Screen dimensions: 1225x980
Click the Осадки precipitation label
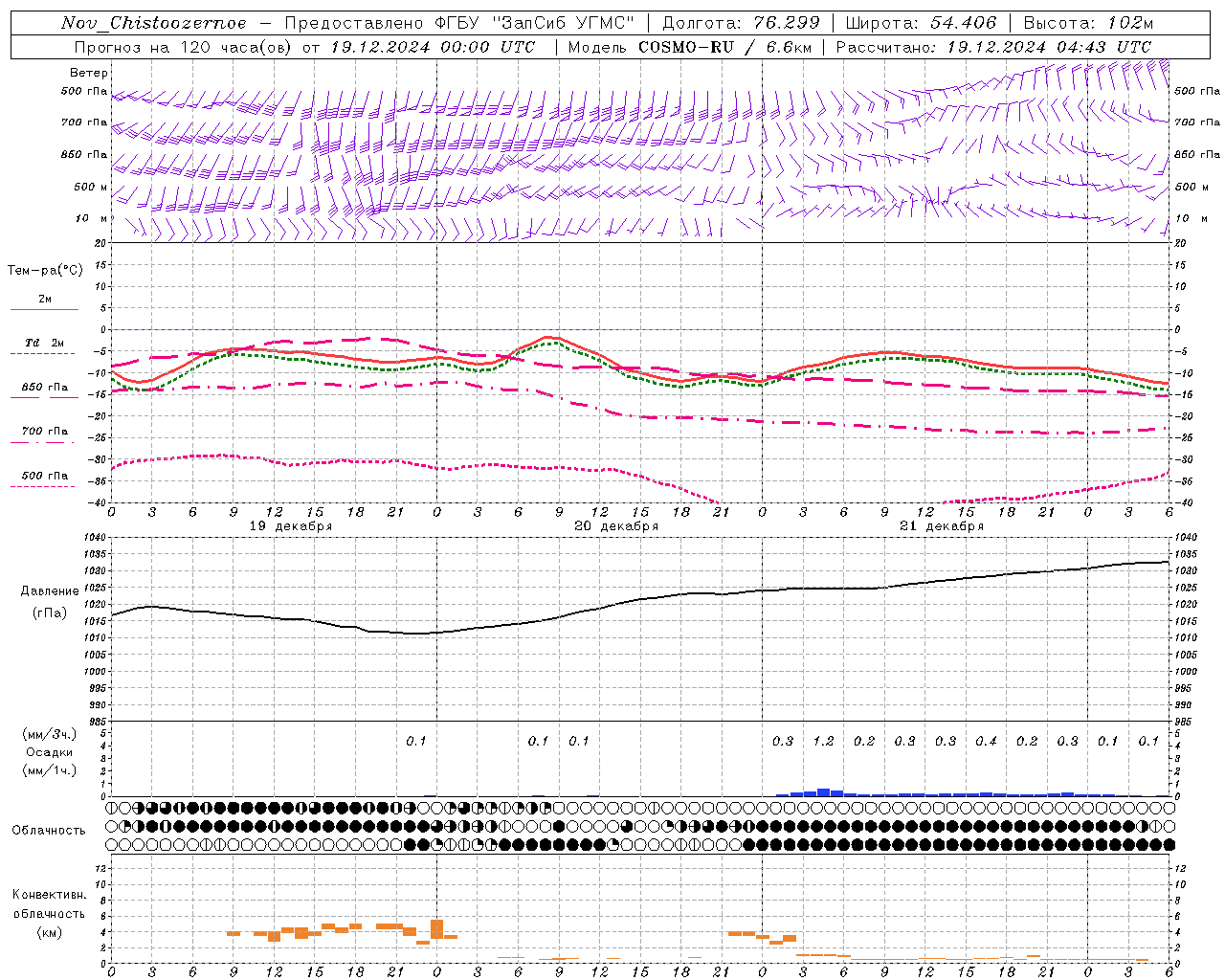coord(49,752)
